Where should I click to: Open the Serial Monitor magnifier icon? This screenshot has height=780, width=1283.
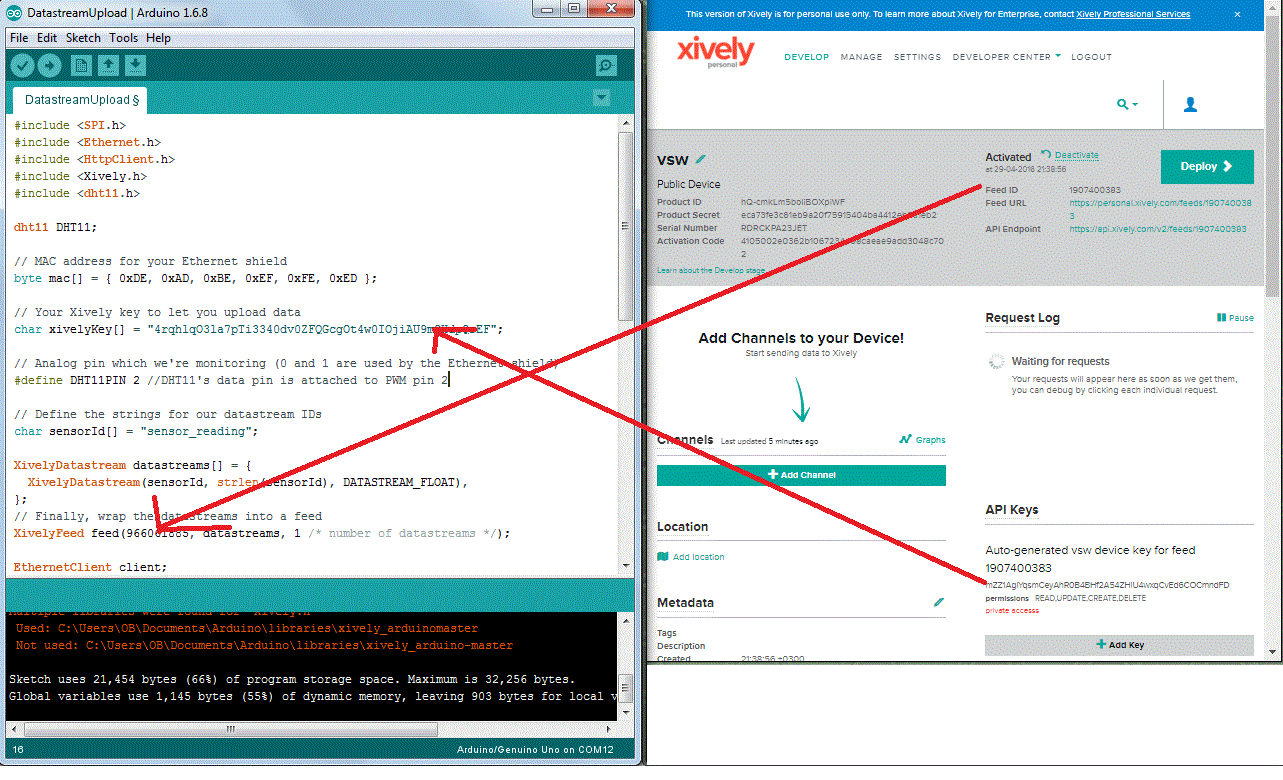pos(606,66)
